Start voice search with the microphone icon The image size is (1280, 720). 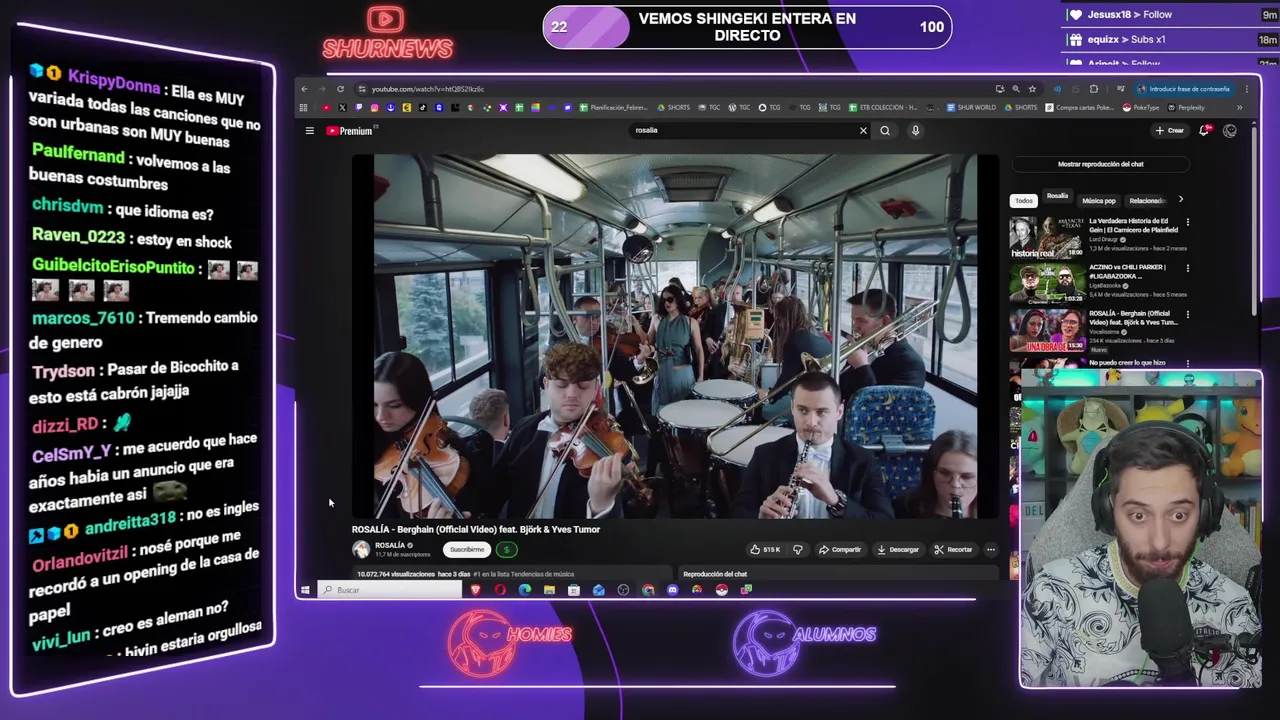coord(915,130)
